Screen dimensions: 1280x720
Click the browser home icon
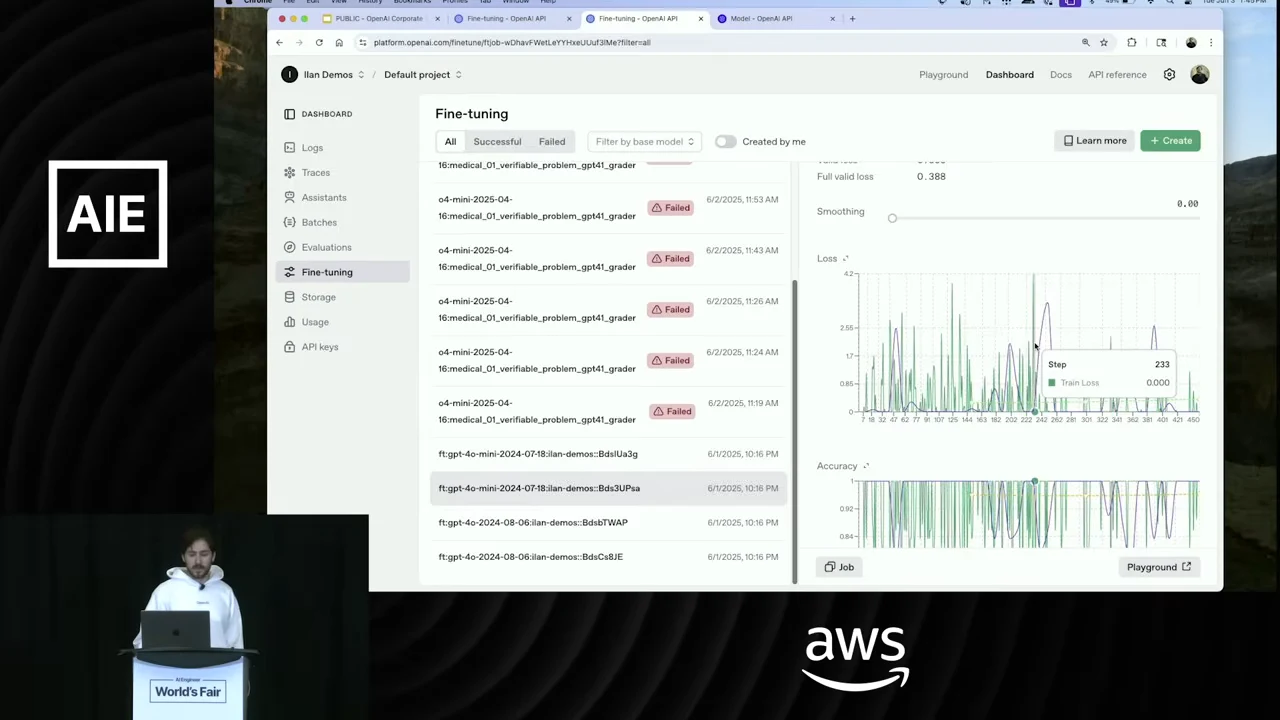point(339,43)
